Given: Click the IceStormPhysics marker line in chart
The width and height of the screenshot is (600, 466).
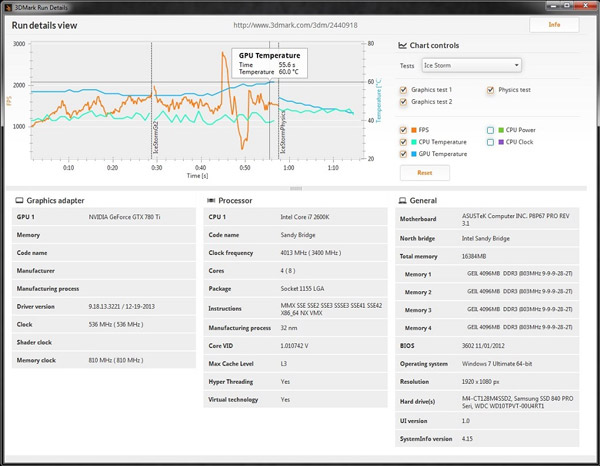Looking at the screenshot, I should [x=279, y=100].
